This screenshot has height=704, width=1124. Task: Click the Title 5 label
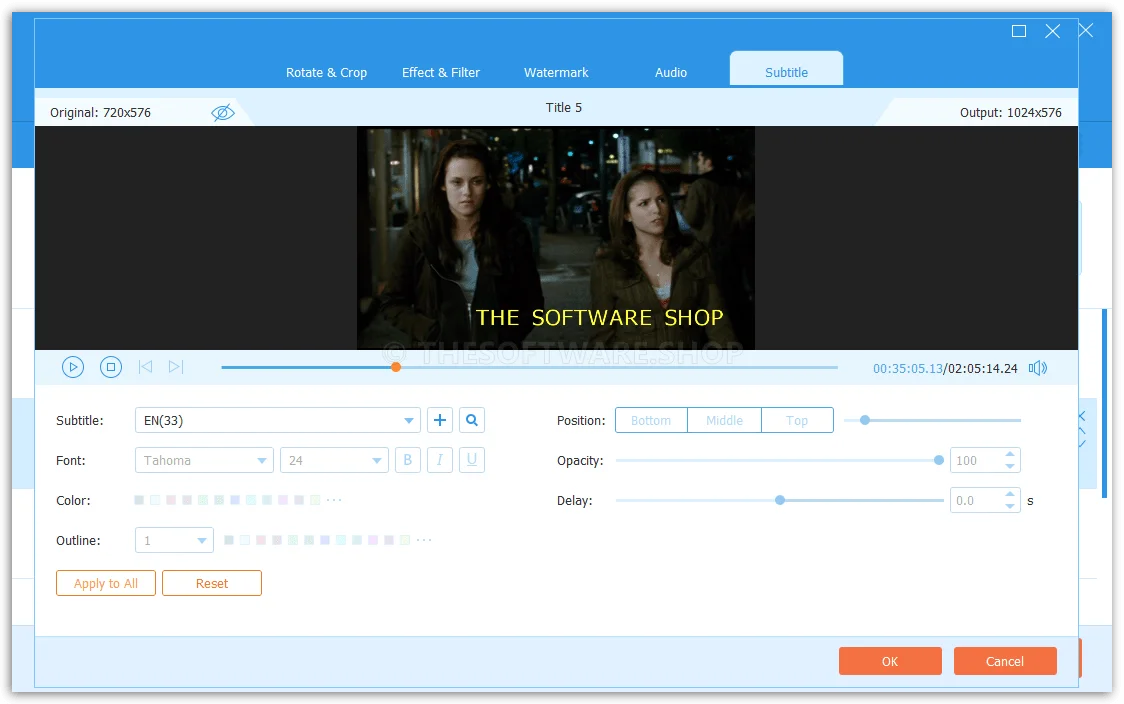[x=563, y=108]
